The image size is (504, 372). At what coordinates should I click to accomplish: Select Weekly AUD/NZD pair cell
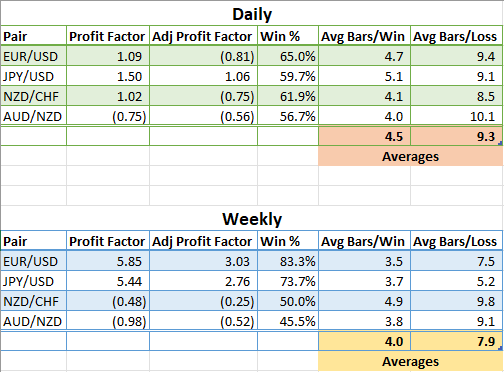pos(34,321)
